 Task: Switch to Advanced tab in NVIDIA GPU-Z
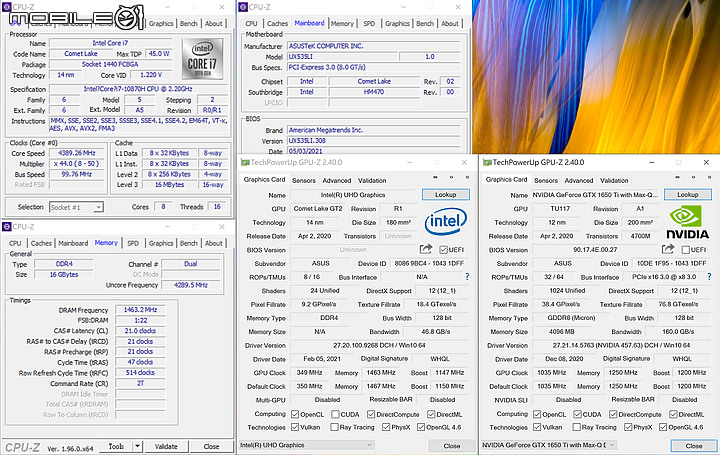(579, 180)
